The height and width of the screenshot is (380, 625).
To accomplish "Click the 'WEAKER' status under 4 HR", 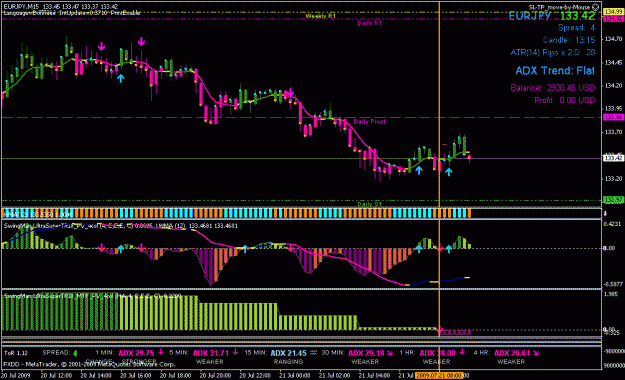I will tap(511, 362).
